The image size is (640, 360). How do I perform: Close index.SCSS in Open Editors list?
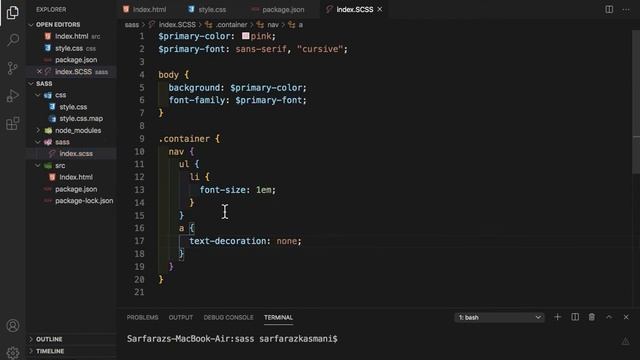pyautogui.click(x=39, y=71)
